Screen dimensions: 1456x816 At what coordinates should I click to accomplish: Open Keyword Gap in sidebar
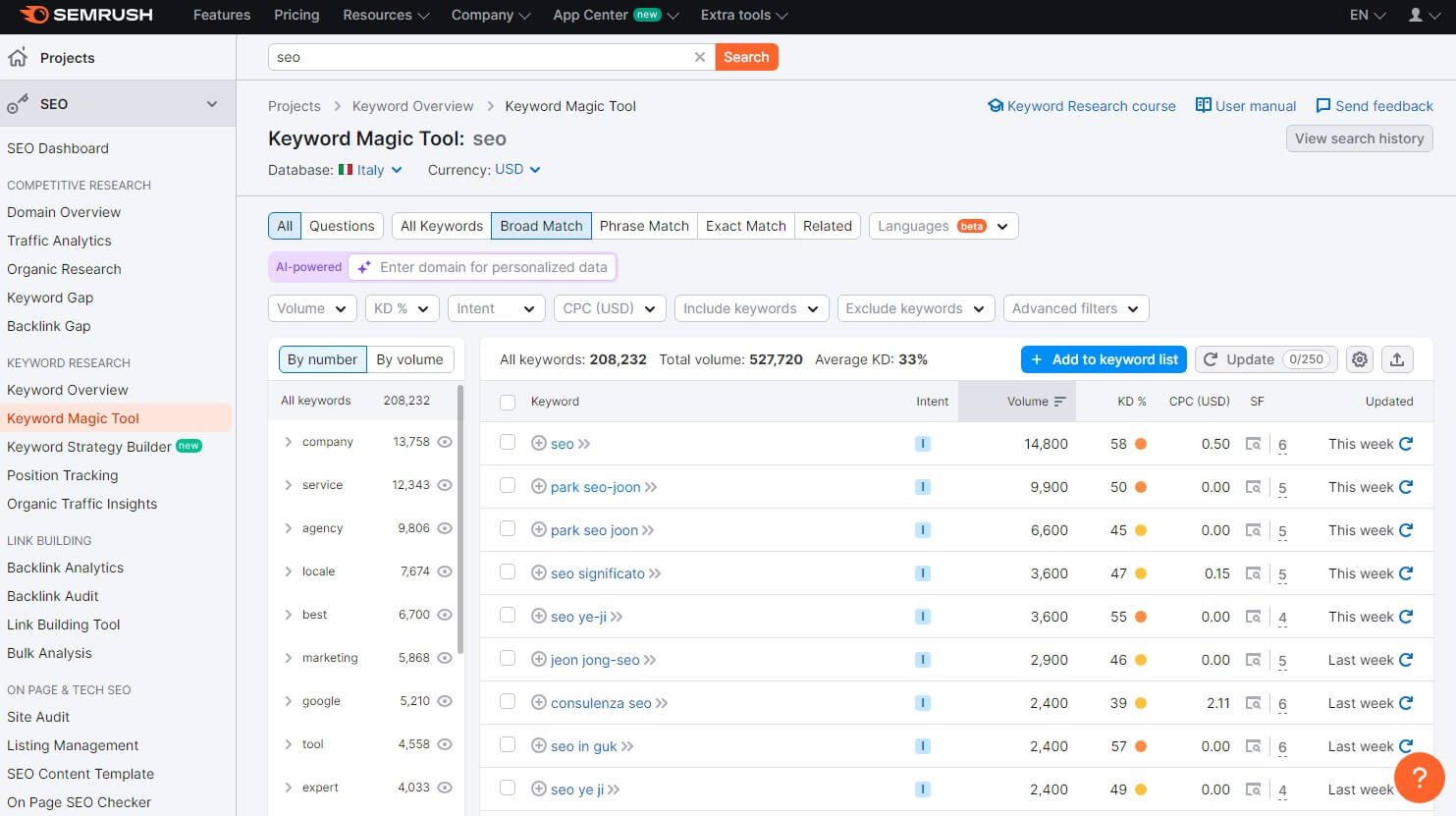click(50, 298)
